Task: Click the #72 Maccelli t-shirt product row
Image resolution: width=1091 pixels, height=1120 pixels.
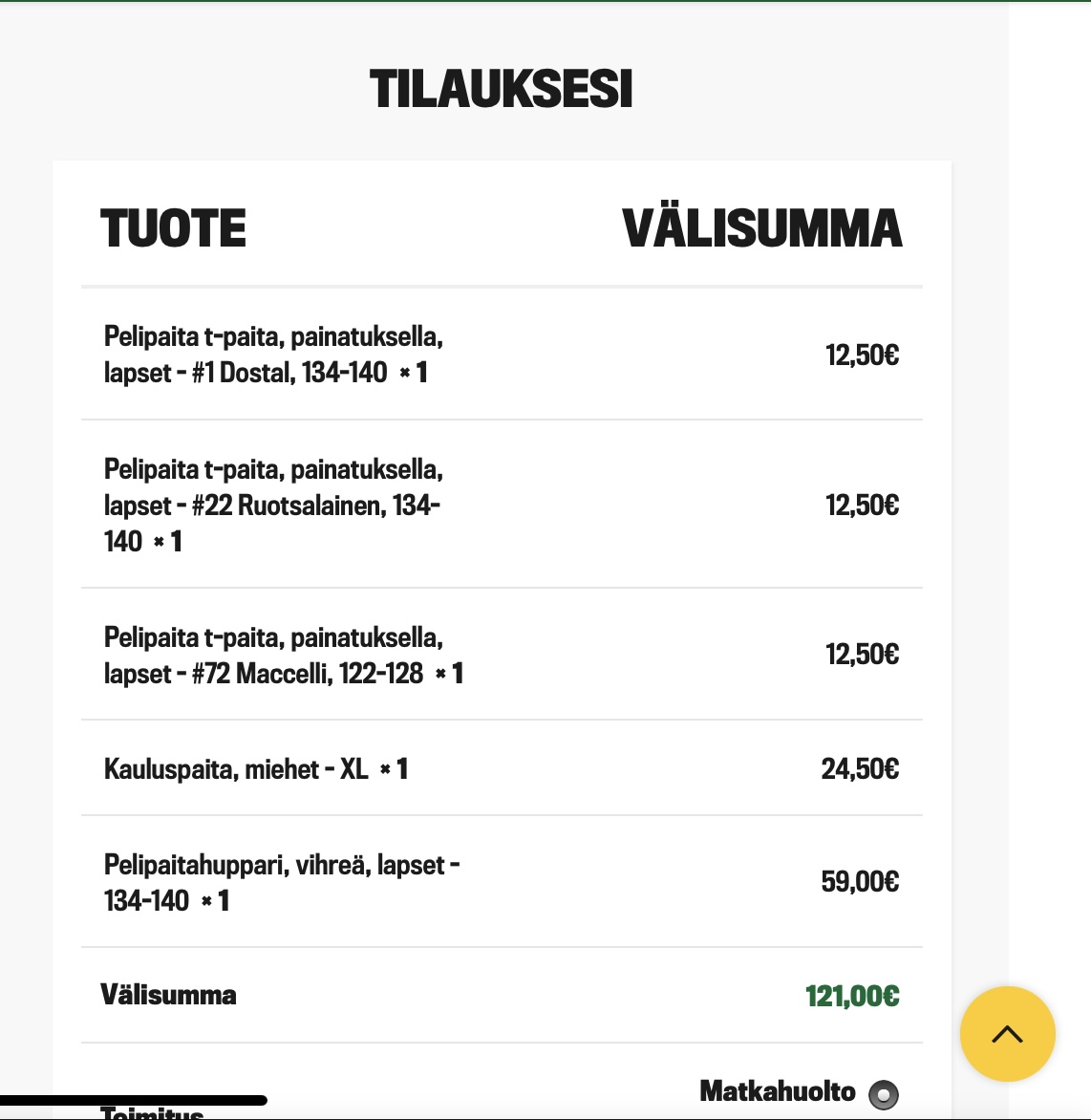Action: click(502, 655)
